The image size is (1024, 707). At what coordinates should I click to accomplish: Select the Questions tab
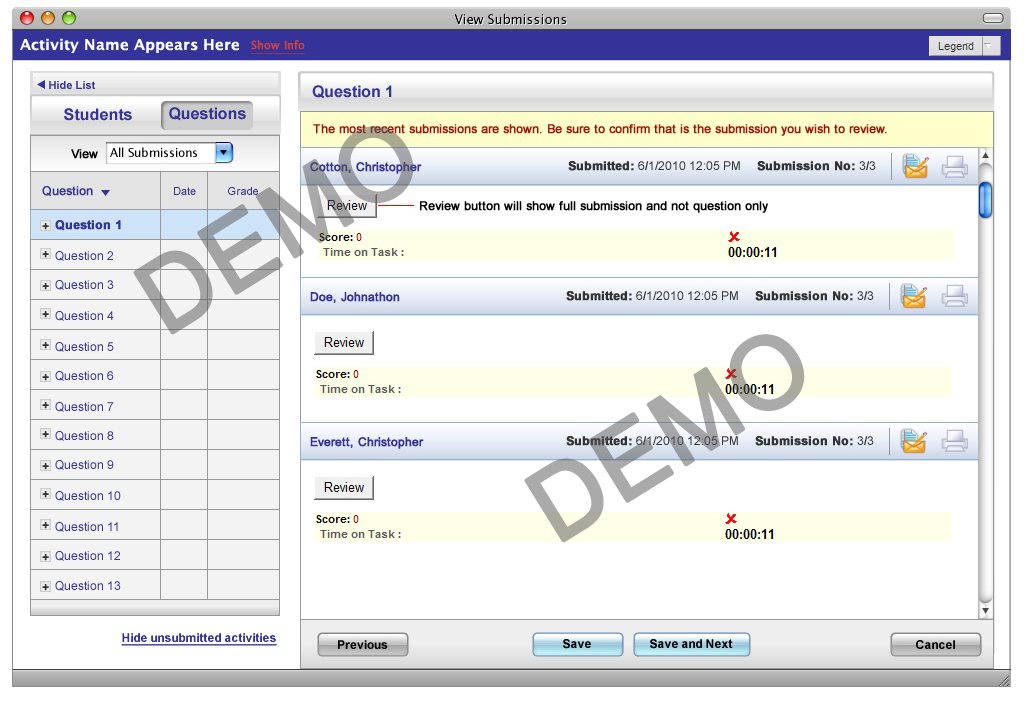207,114
